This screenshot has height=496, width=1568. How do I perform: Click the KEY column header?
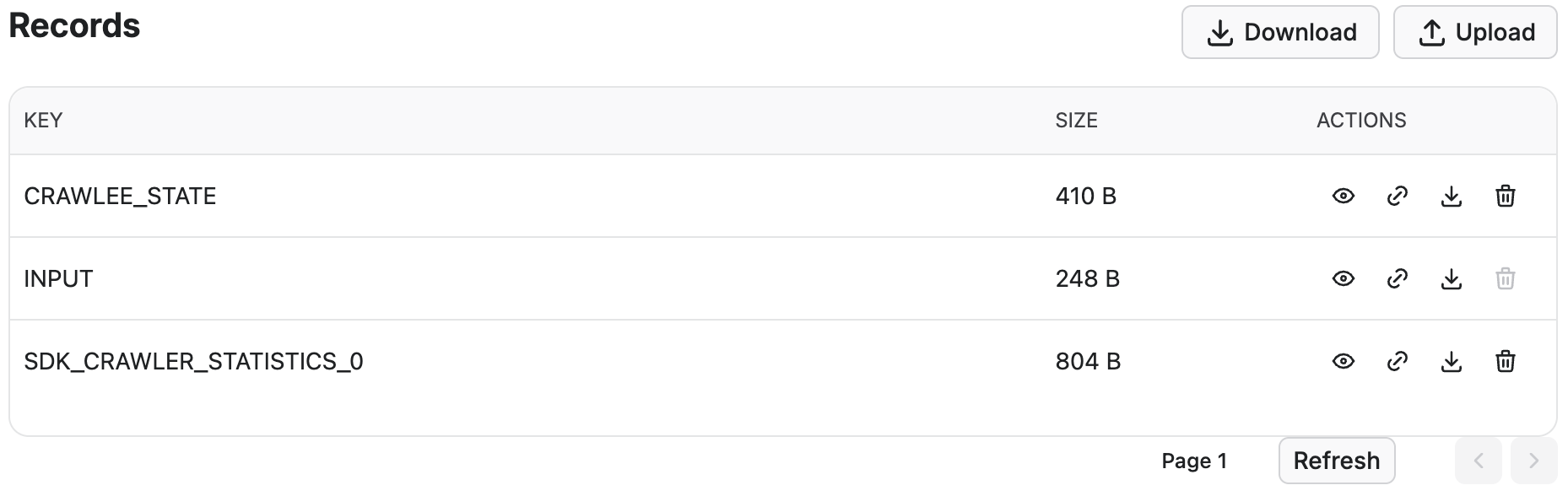(43, 121)
